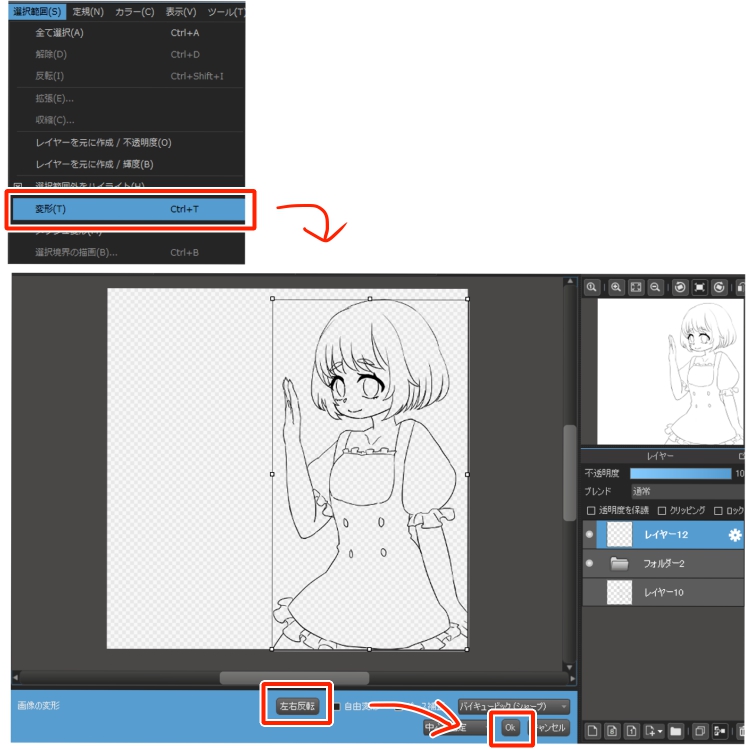This screenshot has width=750, height=750.
Task: Click the scroll right arrow on canvas
Action: pos(572,678)
